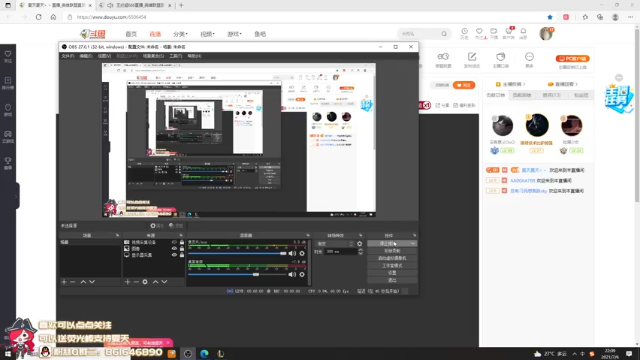Adjust desktop audio volume slider in Audio Mixer
Viewport: 640px width, 360px height.
(x=237, y=275)
